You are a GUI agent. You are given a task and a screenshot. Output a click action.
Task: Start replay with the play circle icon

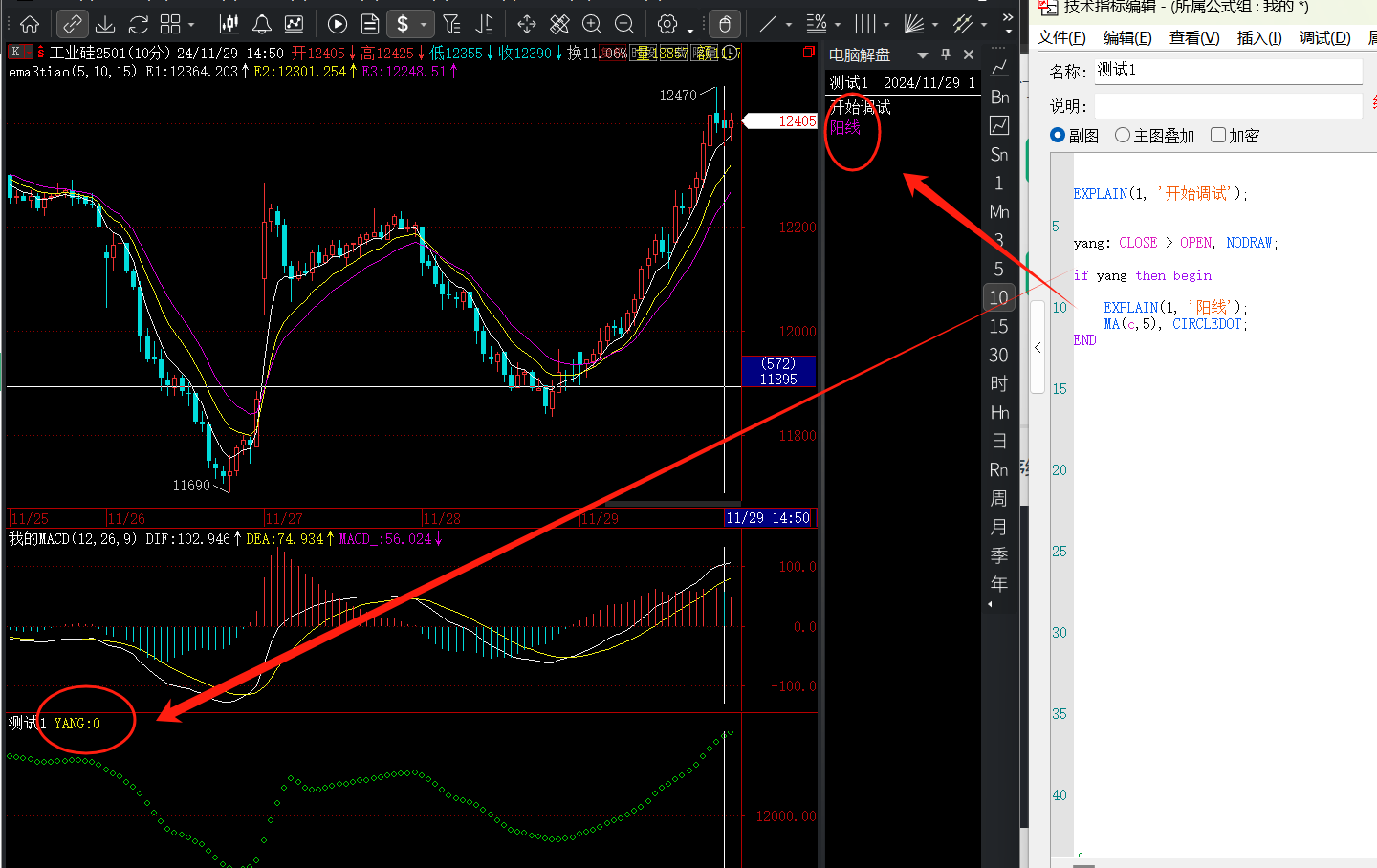coord(338,24)
